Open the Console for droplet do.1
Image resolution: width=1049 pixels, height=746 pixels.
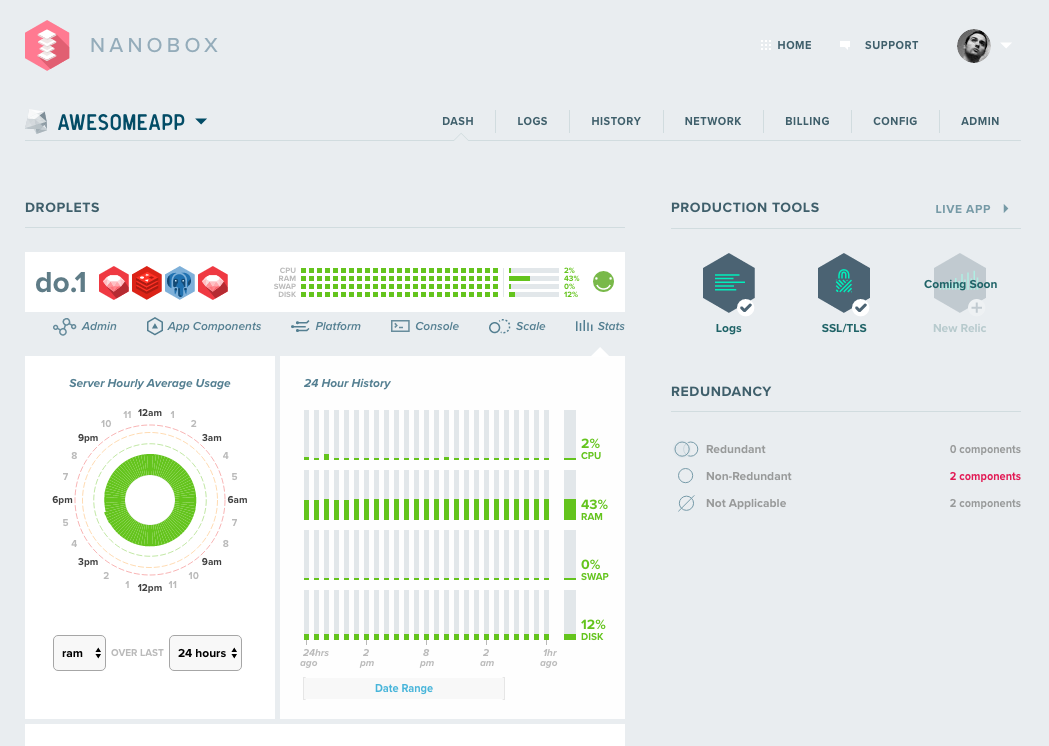[425, 326]
